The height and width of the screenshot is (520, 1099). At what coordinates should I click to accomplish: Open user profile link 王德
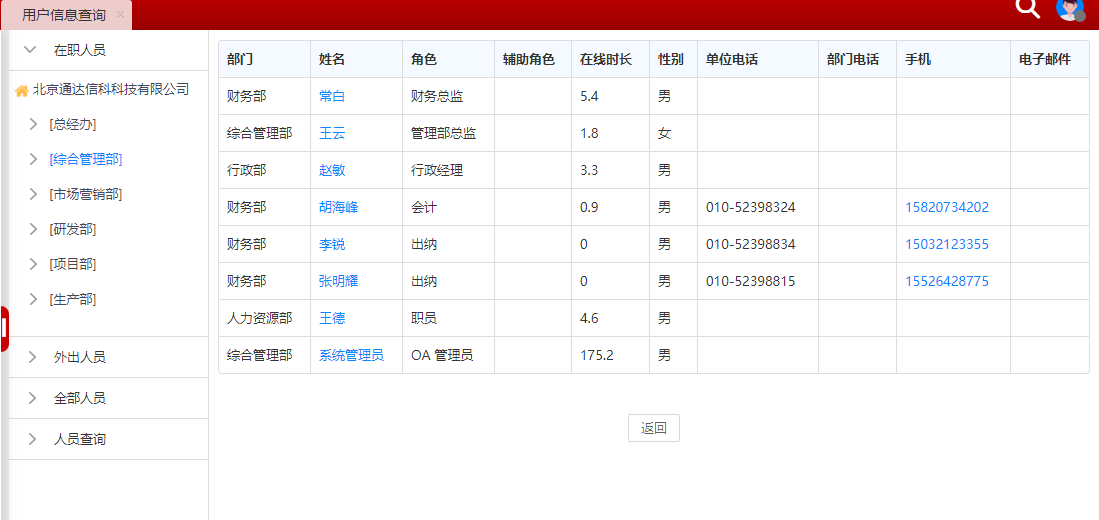[x=332, y=319]
